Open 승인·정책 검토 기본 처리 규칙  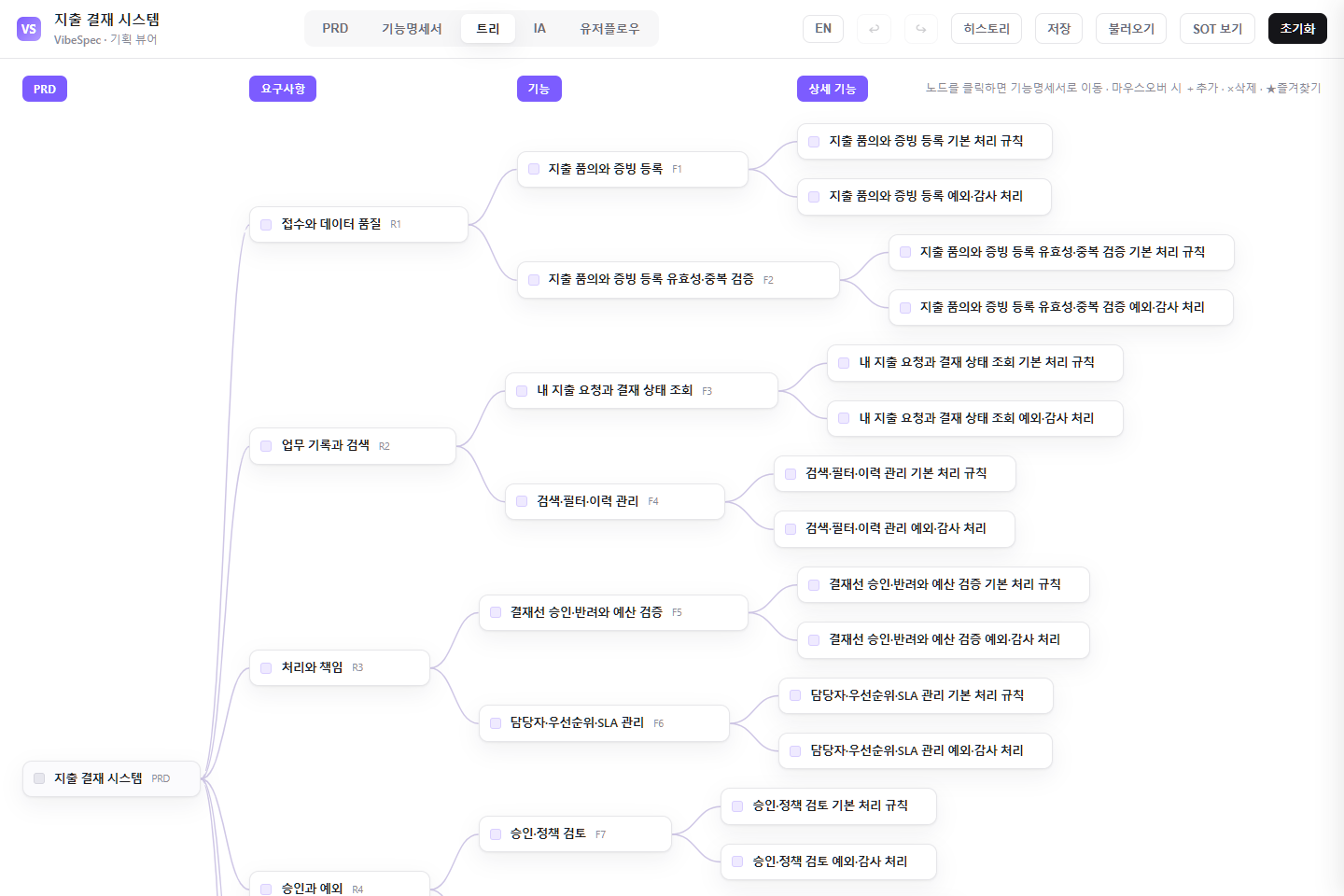[x=829, y=806]
